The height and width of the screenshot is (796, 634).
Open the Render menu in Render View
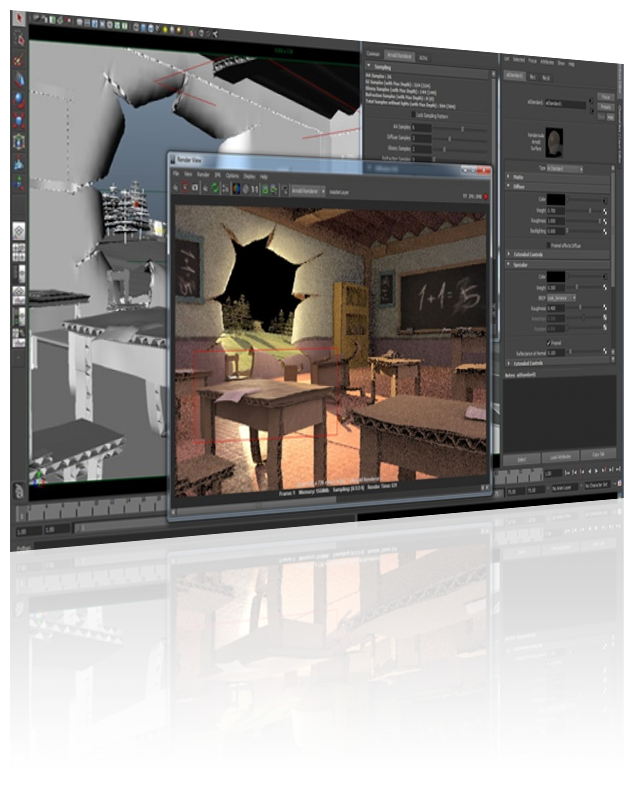[205, 174]
